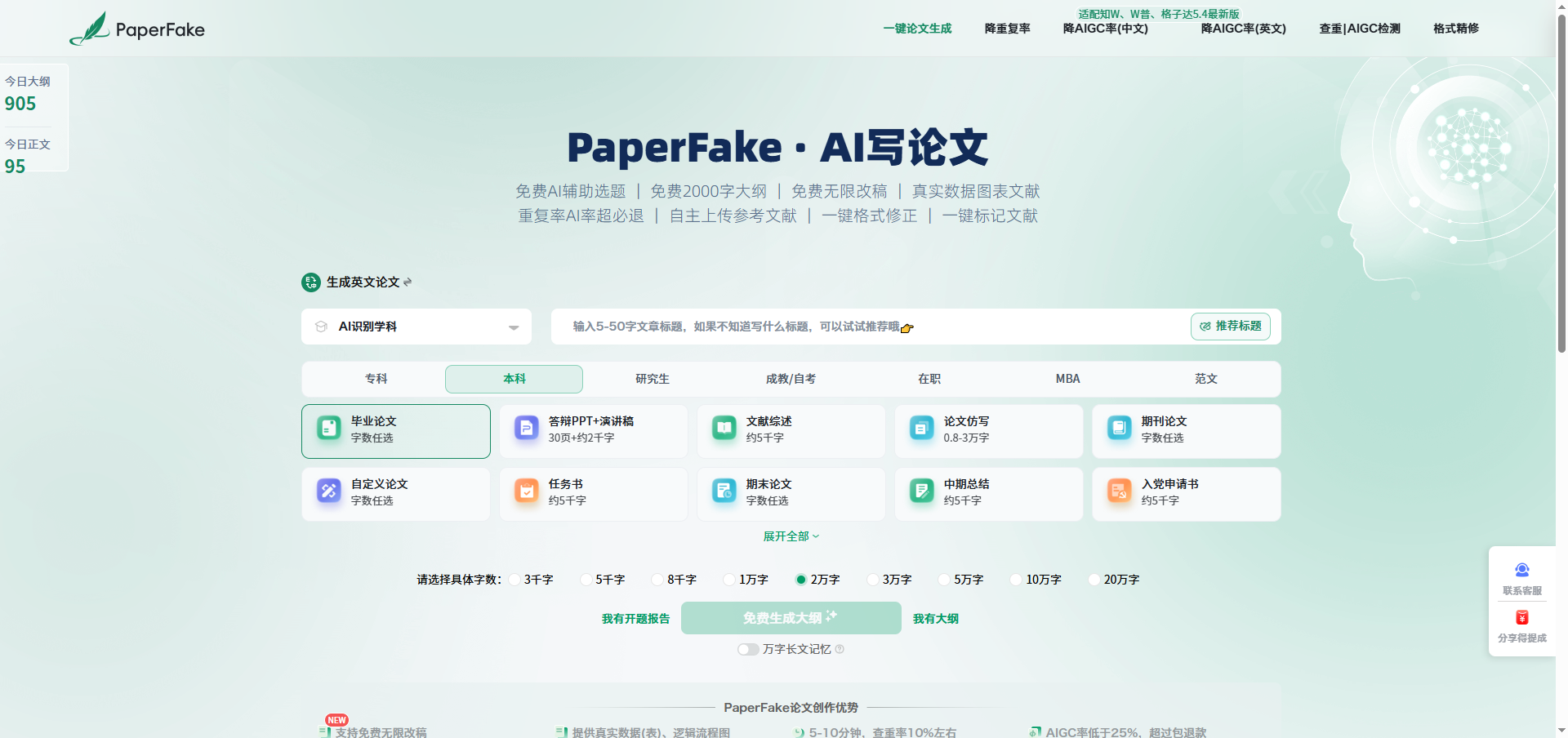This screenshot has height=738, width=1568.
Task: Open 降AIGC率(中文) in top navigation
Action: tap(1105, 29)
